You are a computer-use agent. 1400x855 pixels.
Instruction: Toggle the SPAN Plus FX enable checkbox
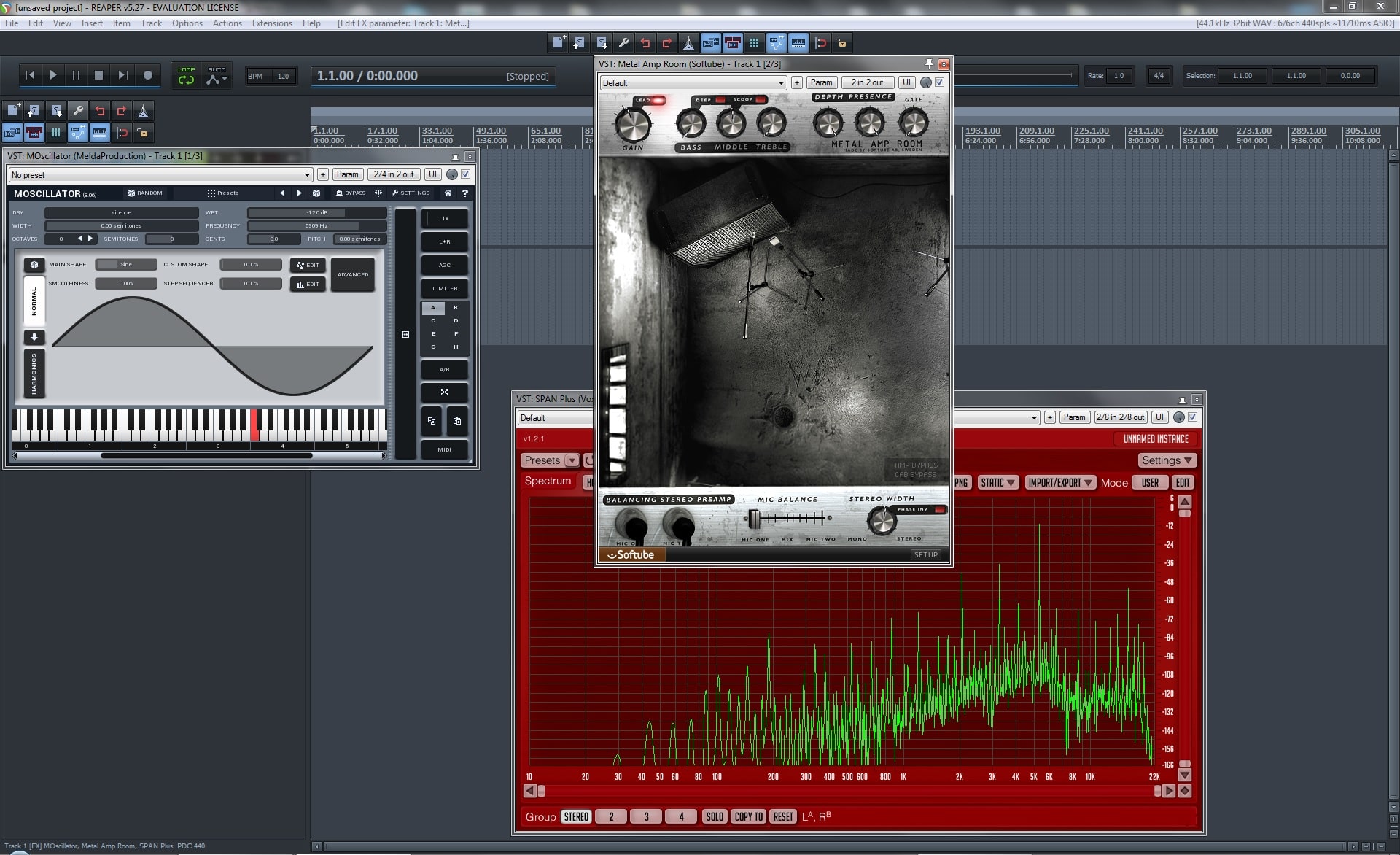tap(1193, 417)
